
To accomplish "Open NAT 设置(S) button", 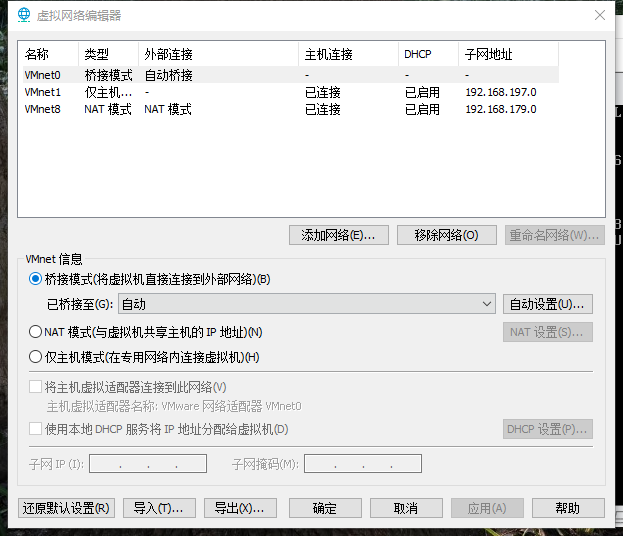I will [548, 332].
